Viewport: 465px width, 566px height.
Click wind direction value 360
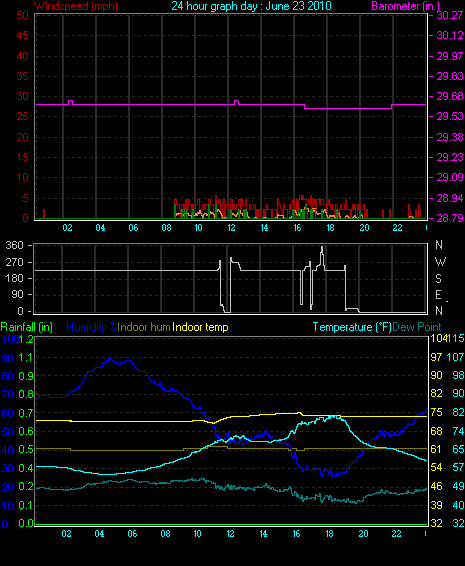tap(14, 245)
